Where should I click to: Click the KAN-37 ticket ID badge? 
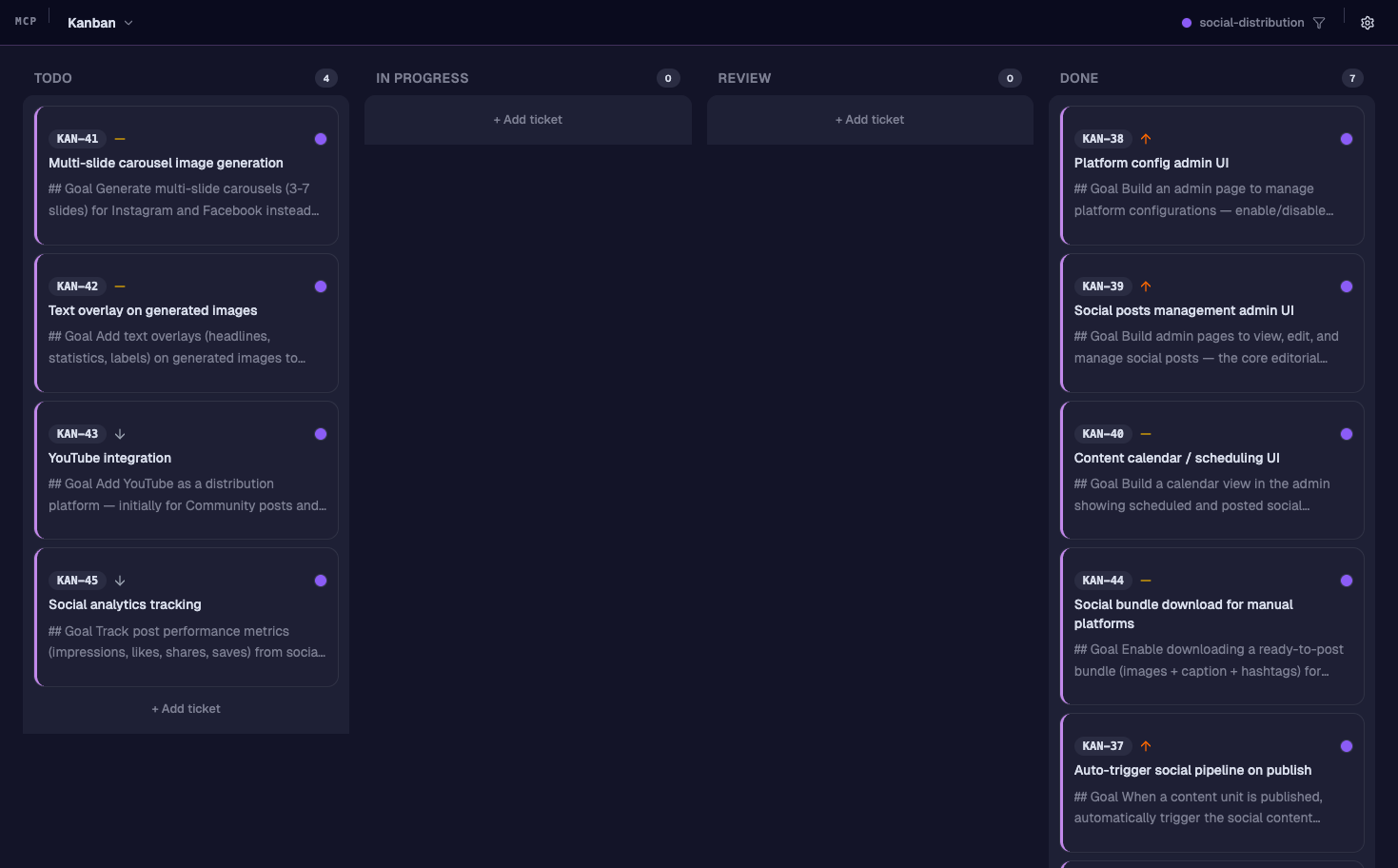(x=1103, y=746)
